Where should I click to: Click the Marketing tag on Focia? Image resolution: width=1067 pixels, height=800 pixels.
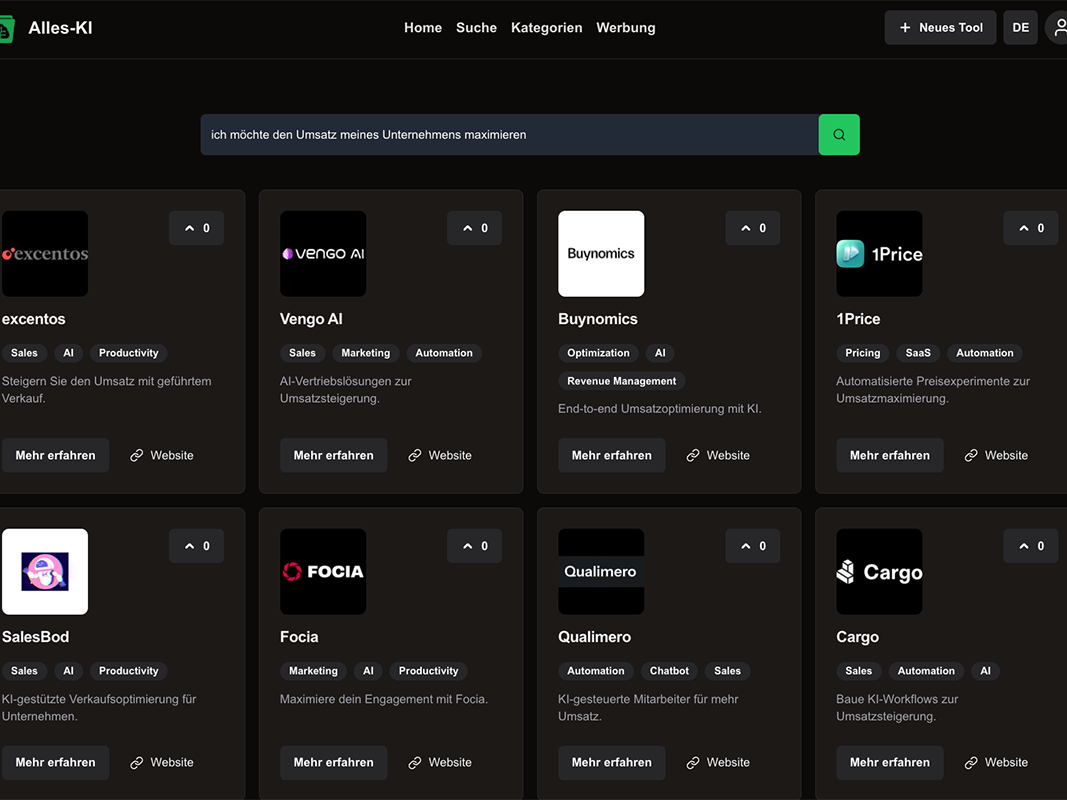313,671
